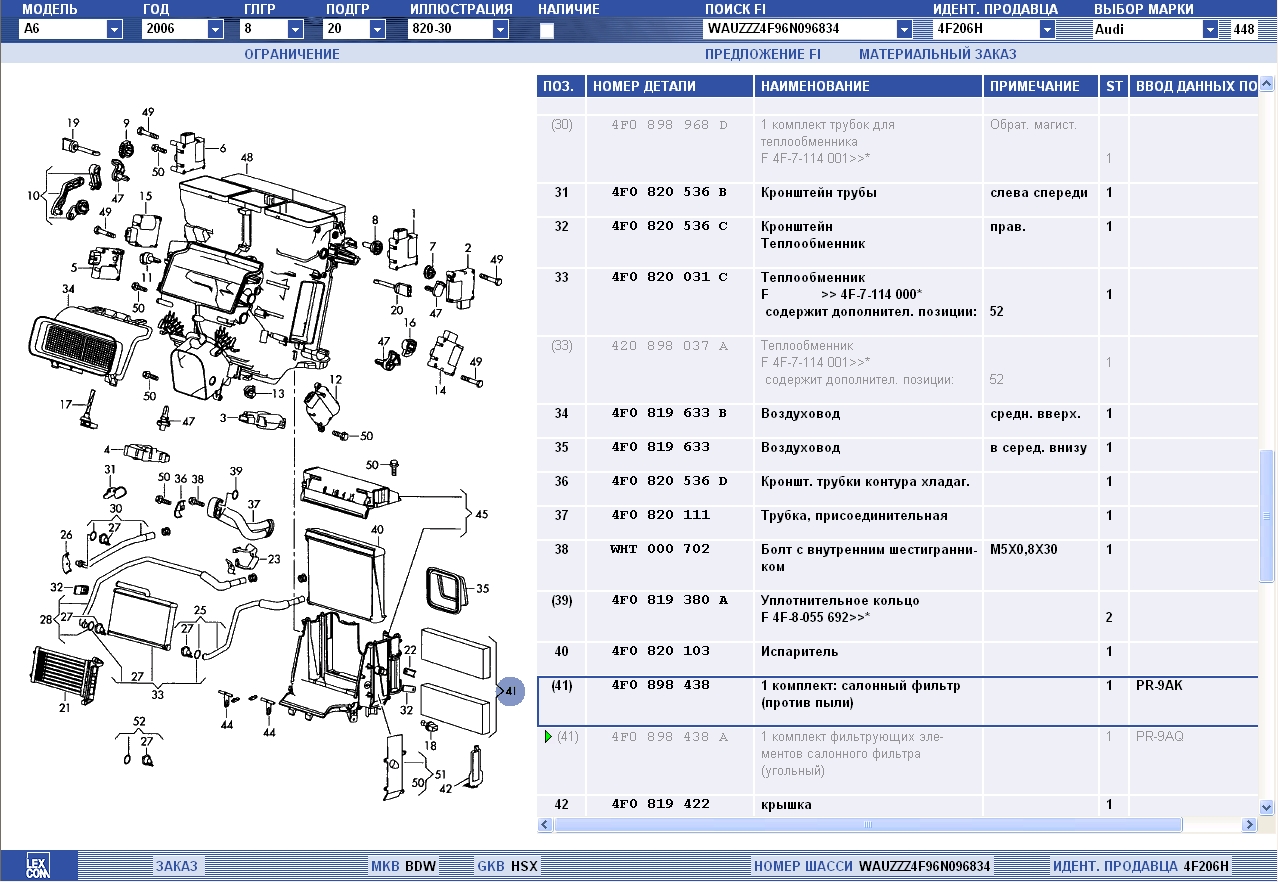This screenshot has width=1278, height=882.
Task: Click ИДЕНТ. ПРОДАВЦА 4F206H in the status bar
Action: click(1140, 866)
